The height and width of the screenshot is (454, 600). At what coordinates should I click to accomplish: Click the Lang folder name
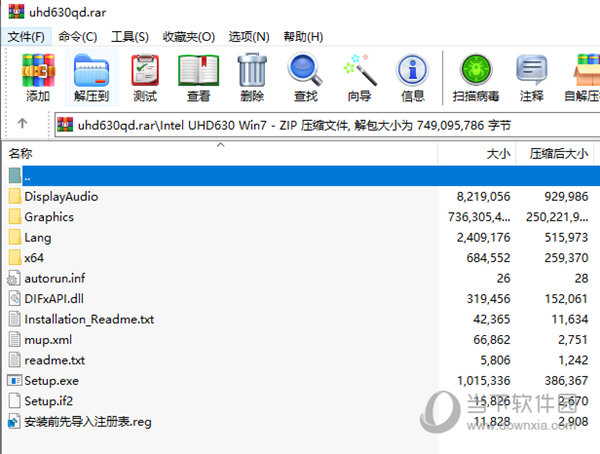click(38, 238)
